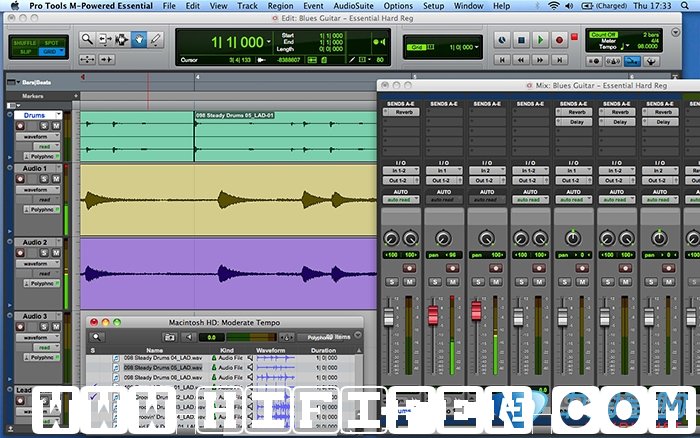
Task: Click the speaker preview icon in browser
Action: pyautogui.click(x=189, y=337)
